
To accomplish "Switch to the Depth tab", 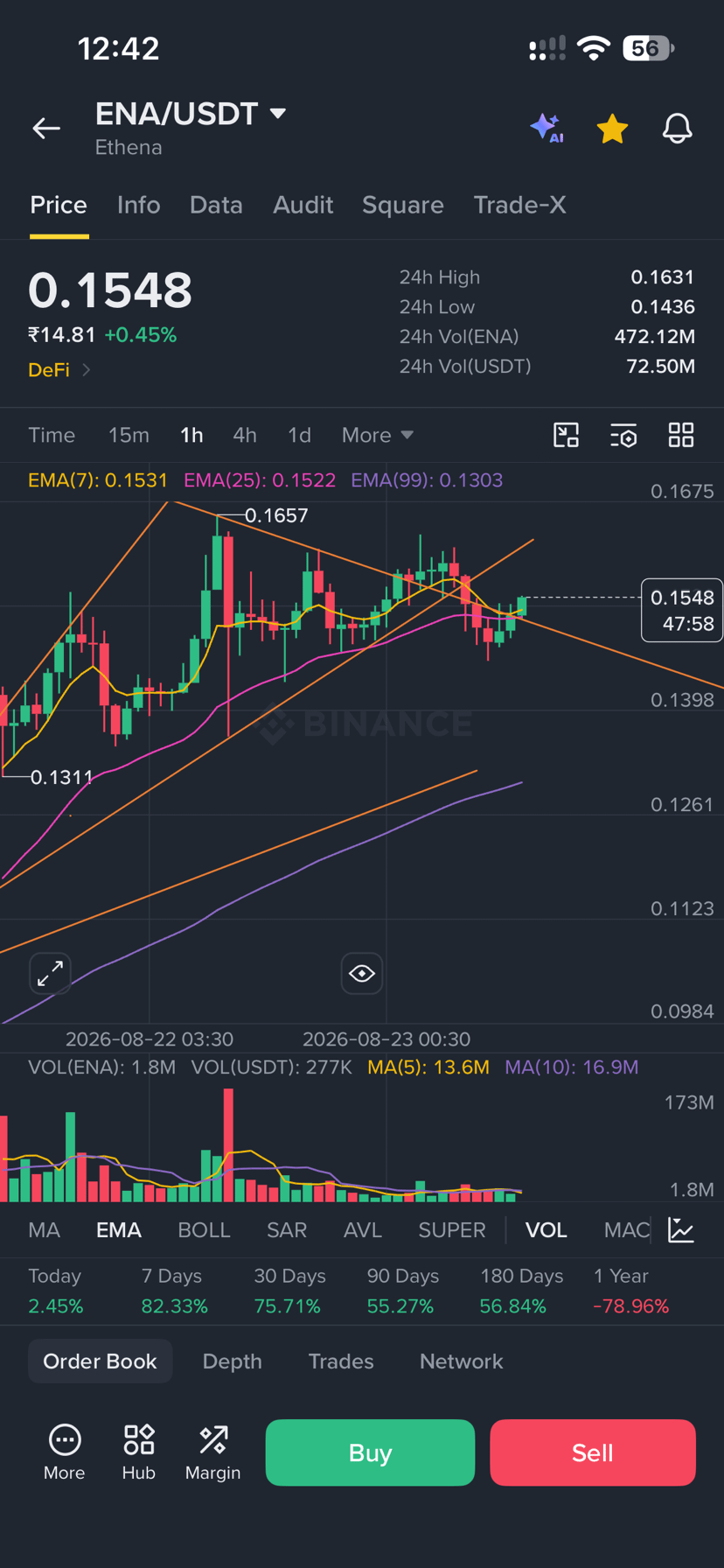I will [x=232, y=1361].
